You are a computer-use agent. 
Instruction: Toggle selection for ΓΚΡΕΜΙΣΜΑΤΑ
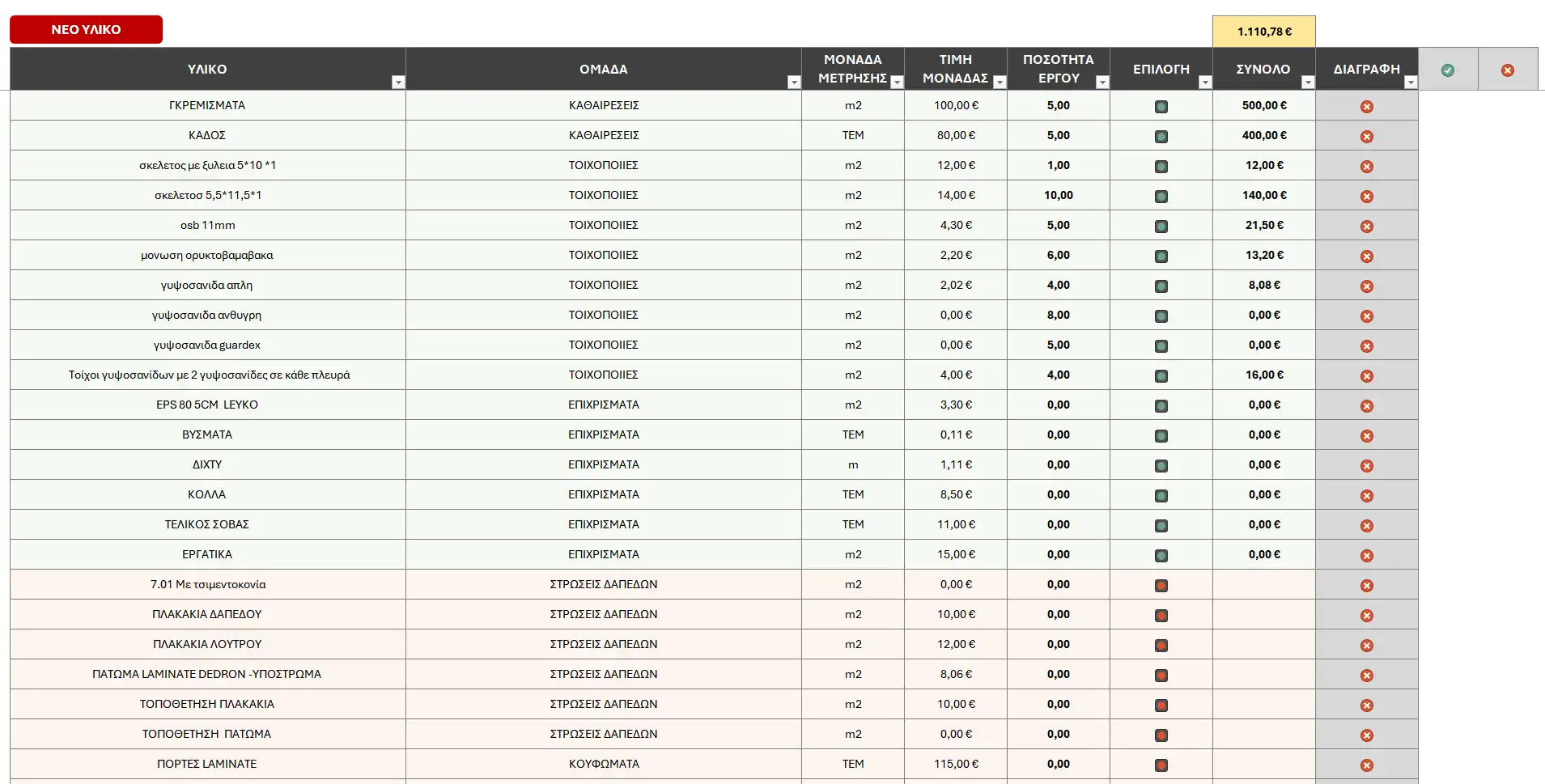tap(1161, 107)
